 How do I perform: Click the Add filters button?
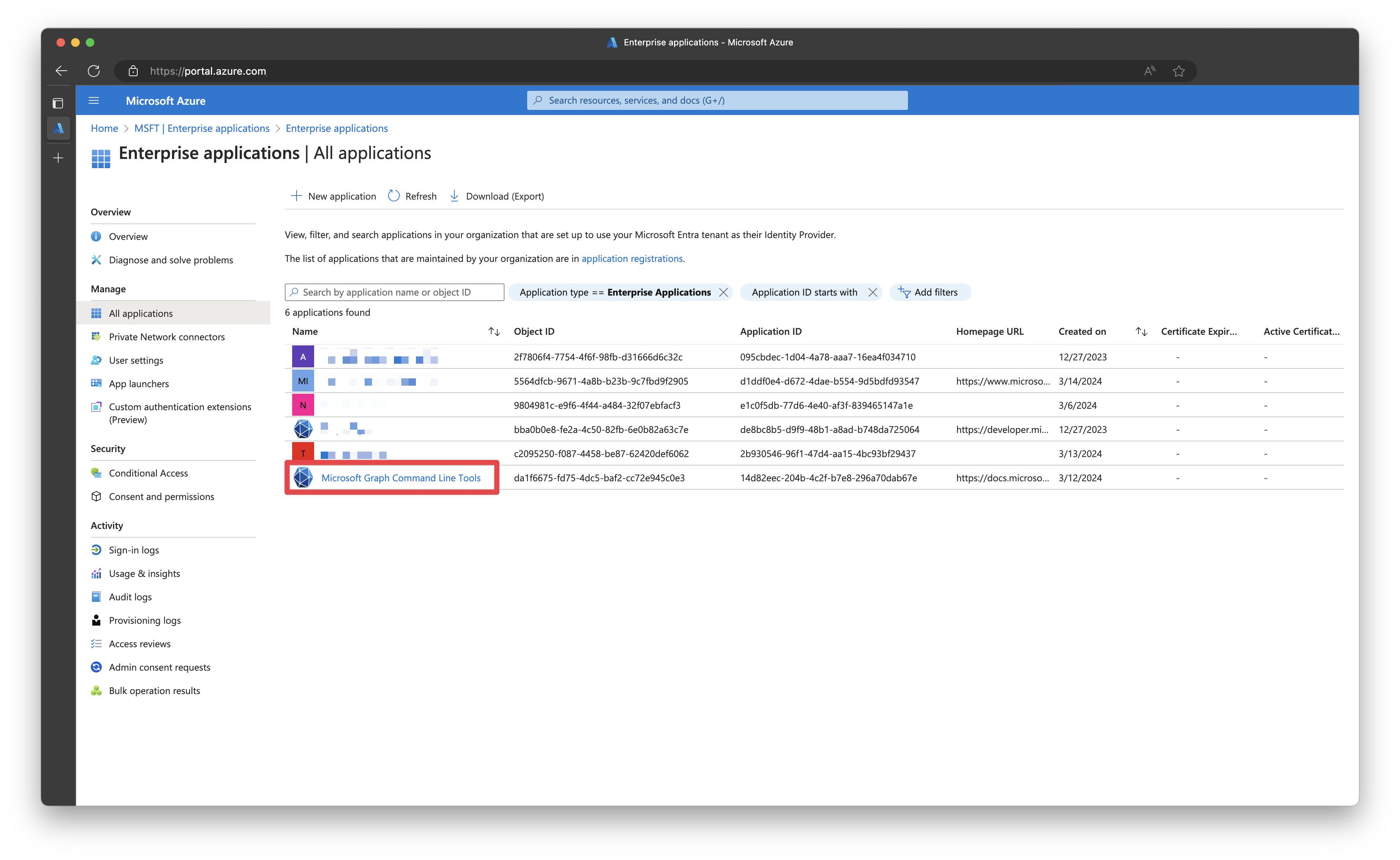(929, 292)
